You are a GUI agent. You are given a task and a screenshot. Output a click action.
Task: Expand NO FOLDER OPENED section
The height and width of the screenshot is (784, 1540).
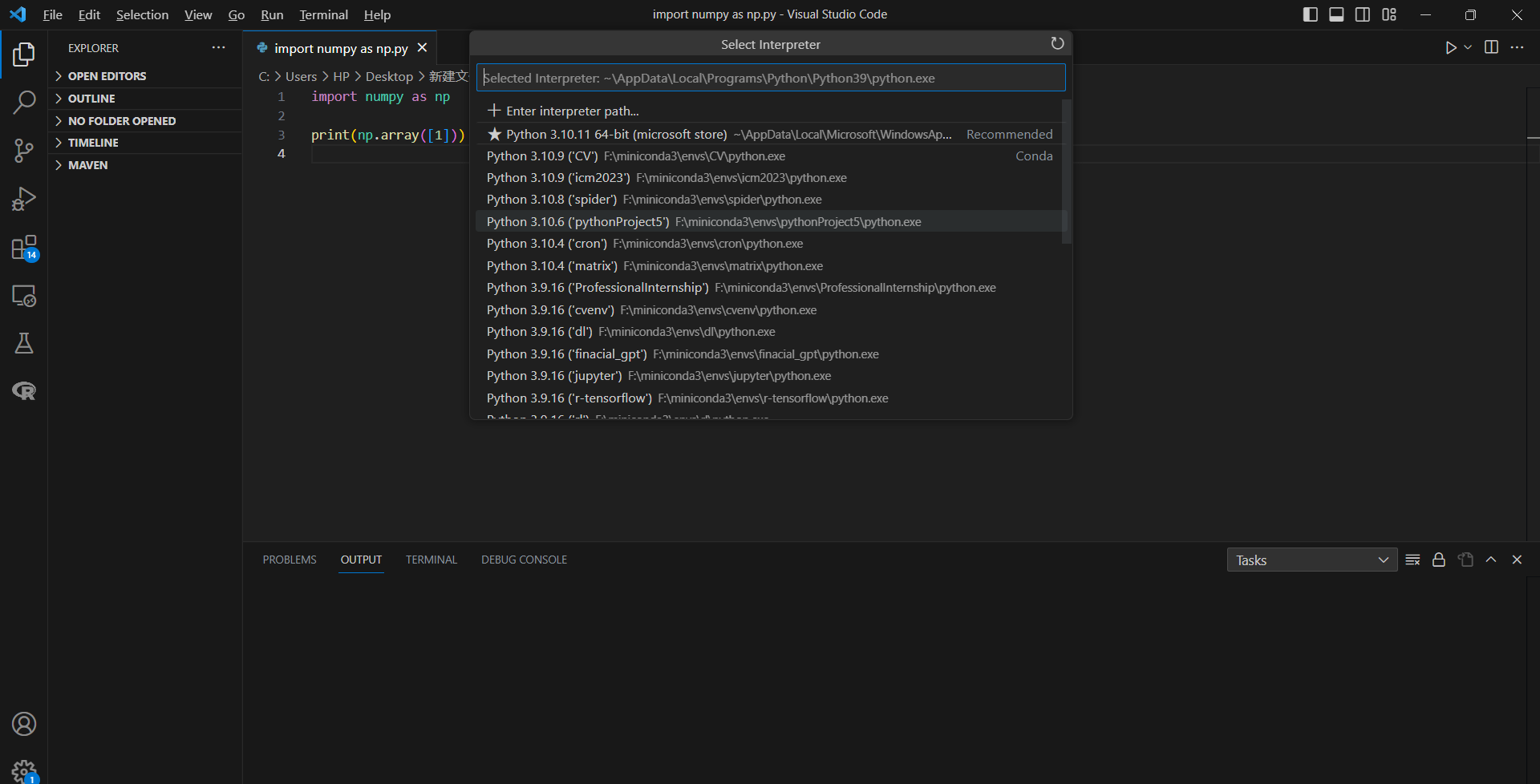click(x=144, y=121)
